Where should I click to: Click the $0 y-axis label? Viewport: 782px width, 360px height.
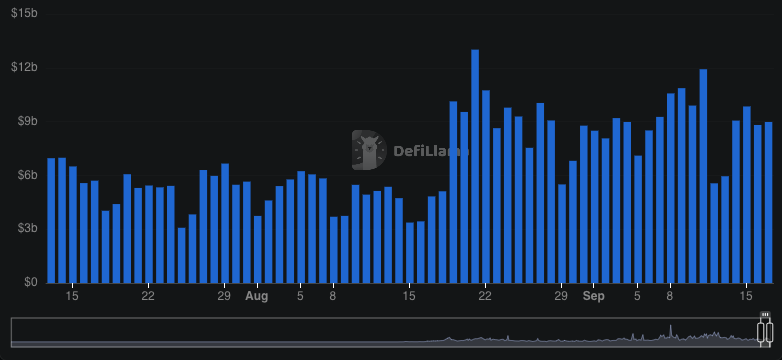point(30,282)
